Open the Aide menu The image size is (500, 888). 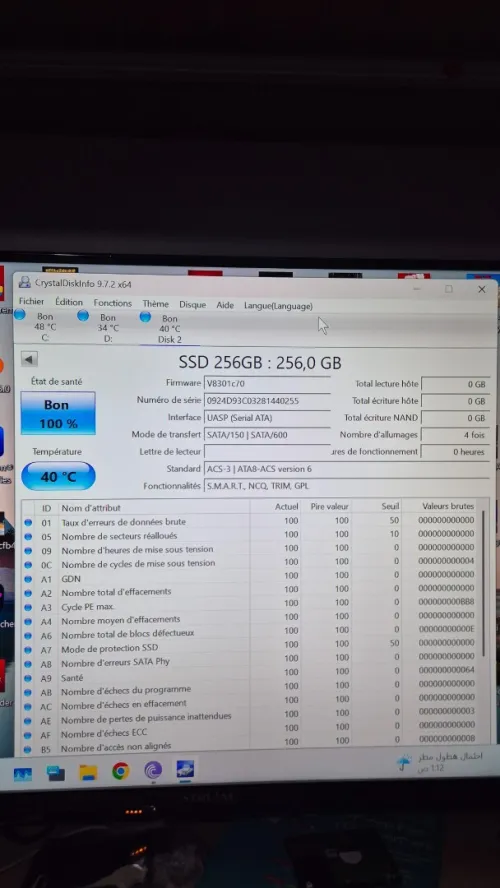(225, 305)
